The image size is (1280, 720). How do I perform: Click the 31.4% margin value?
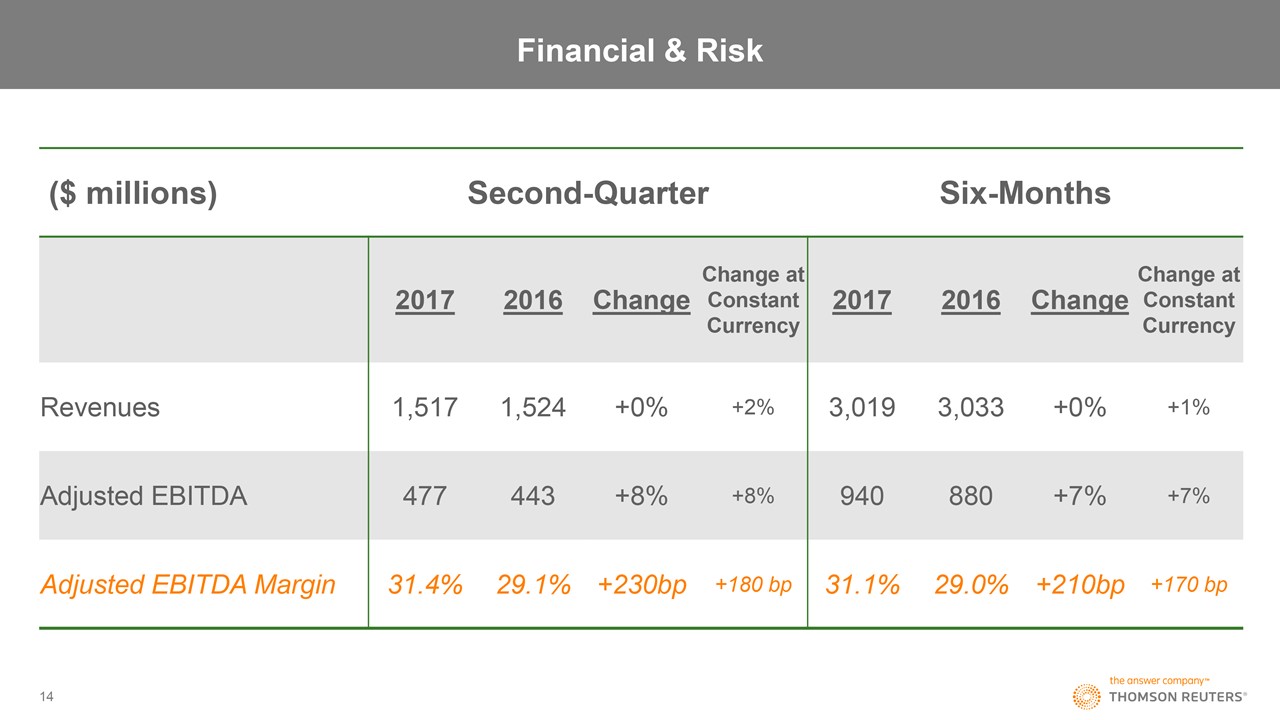tap(425, 584)
